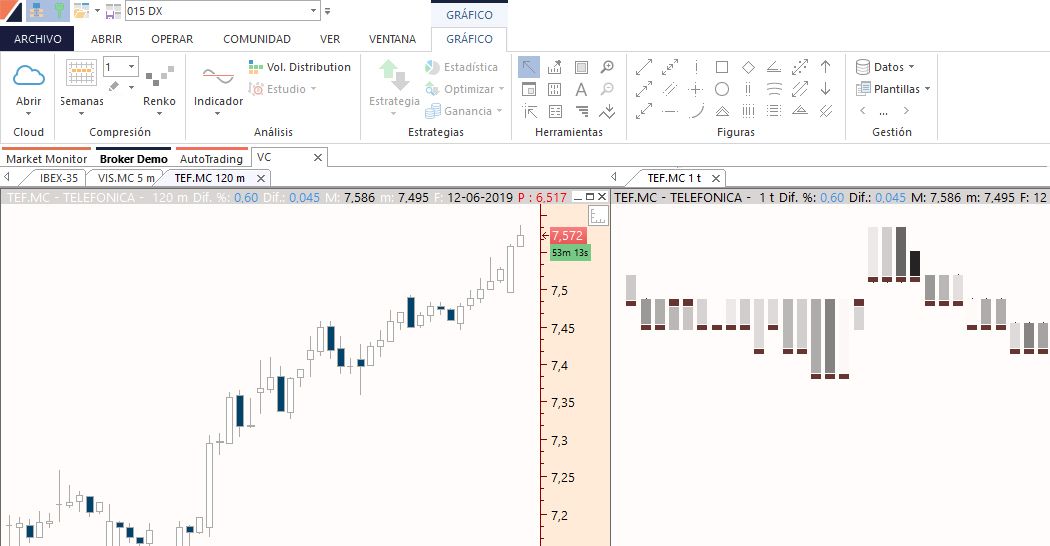This screenshot has width=1050, height=546.
Task: Click the green pin icon in quick access bar
Action: click(59, 10)
